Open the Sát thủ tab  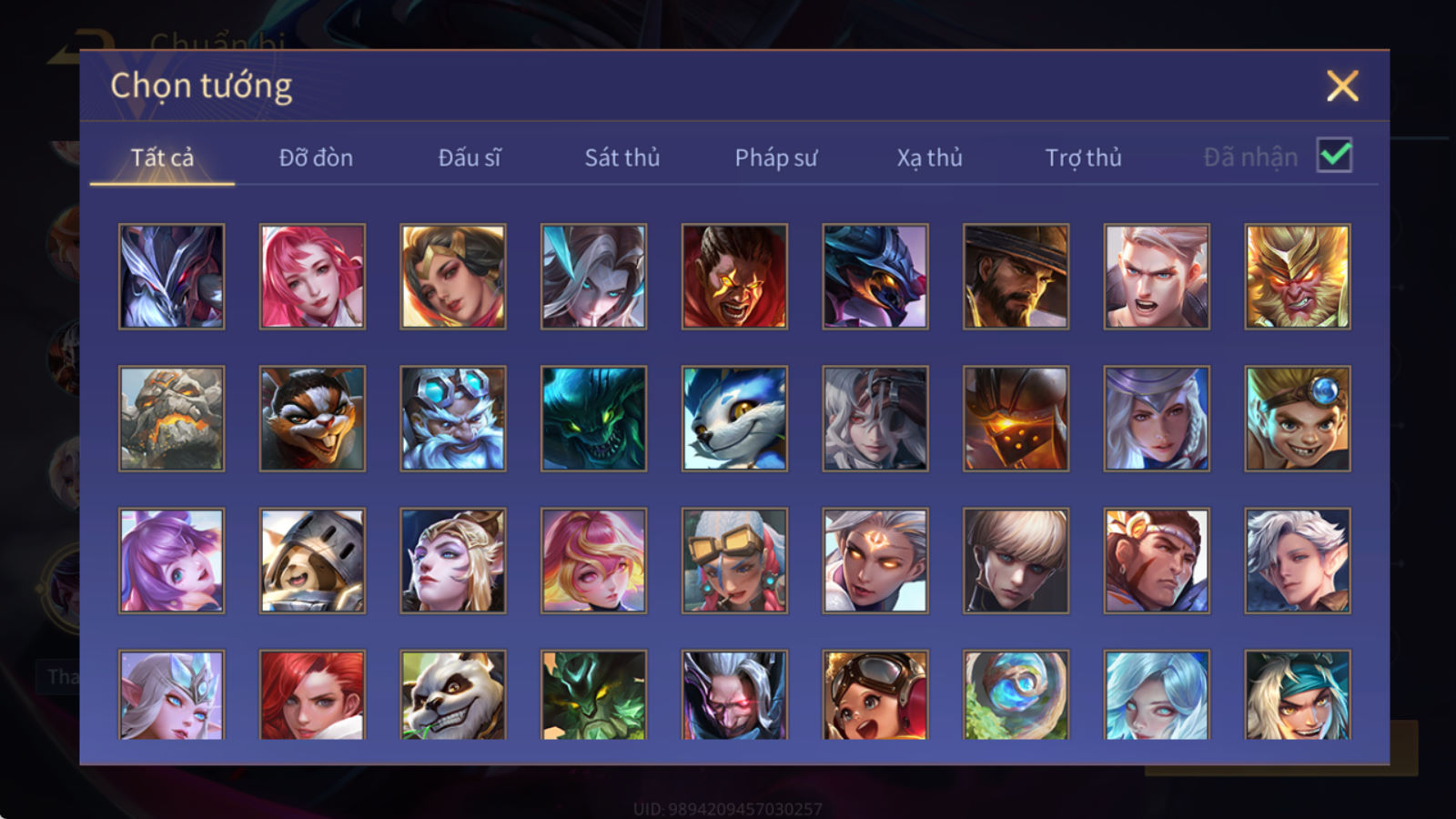coord(622,157)
